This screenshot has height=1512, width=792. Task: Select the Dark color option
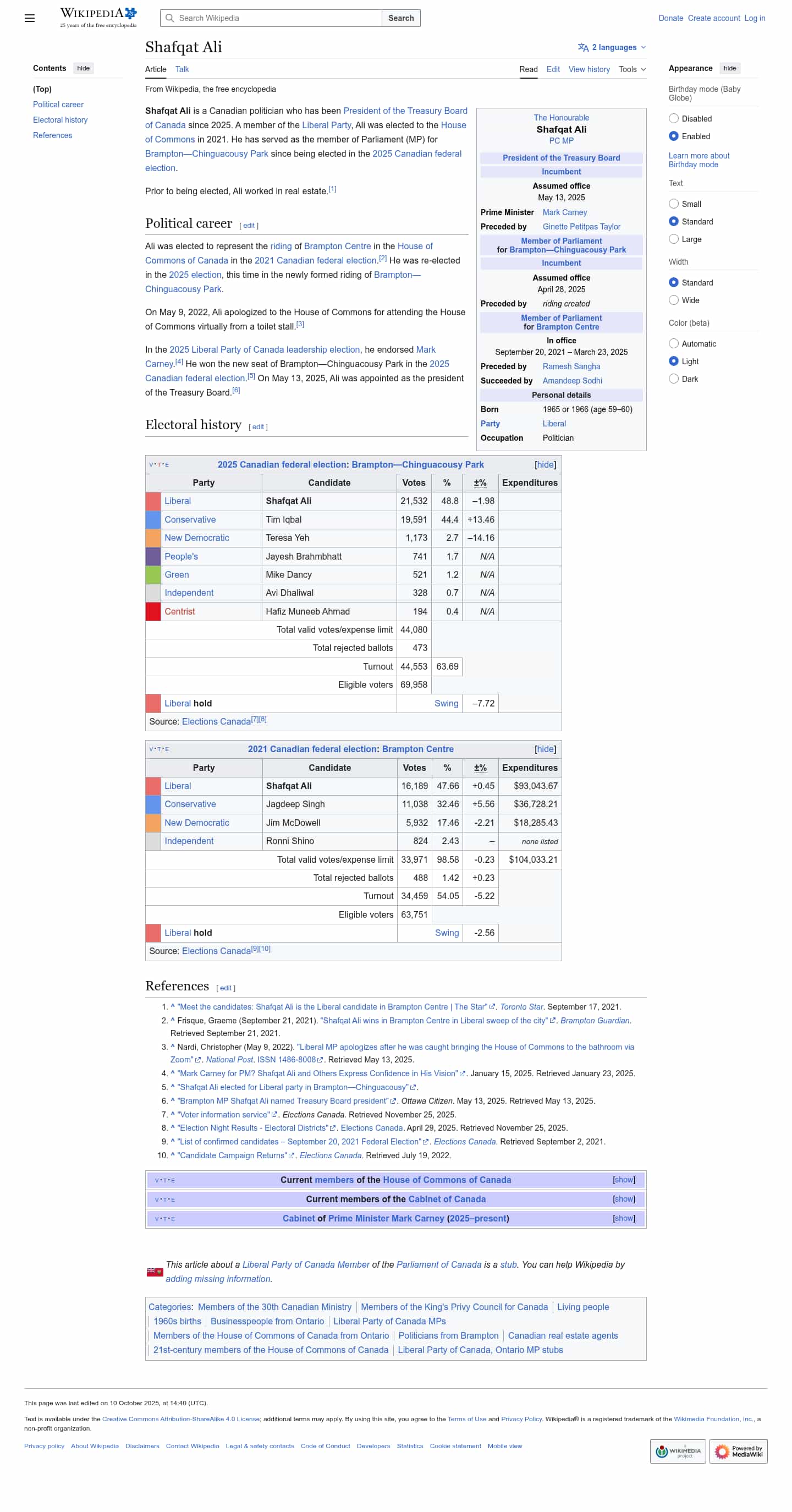coord(673,379)
